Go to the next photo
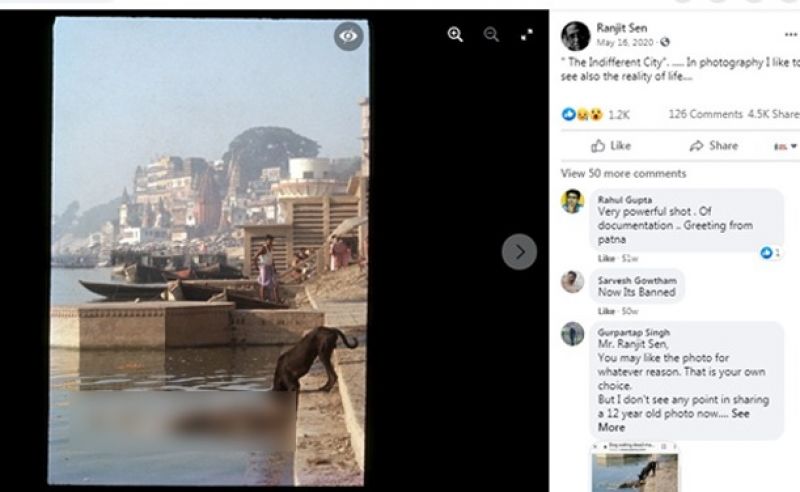 (518, 252)
